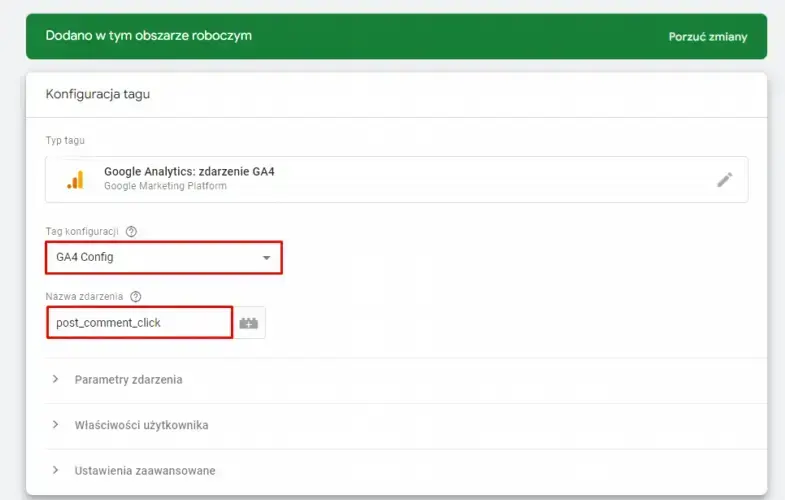Viewport: 785px width, 500px height.
Task: Open help icon next to Nazwa zdarzenia
Action: click(x=136, y=297)
